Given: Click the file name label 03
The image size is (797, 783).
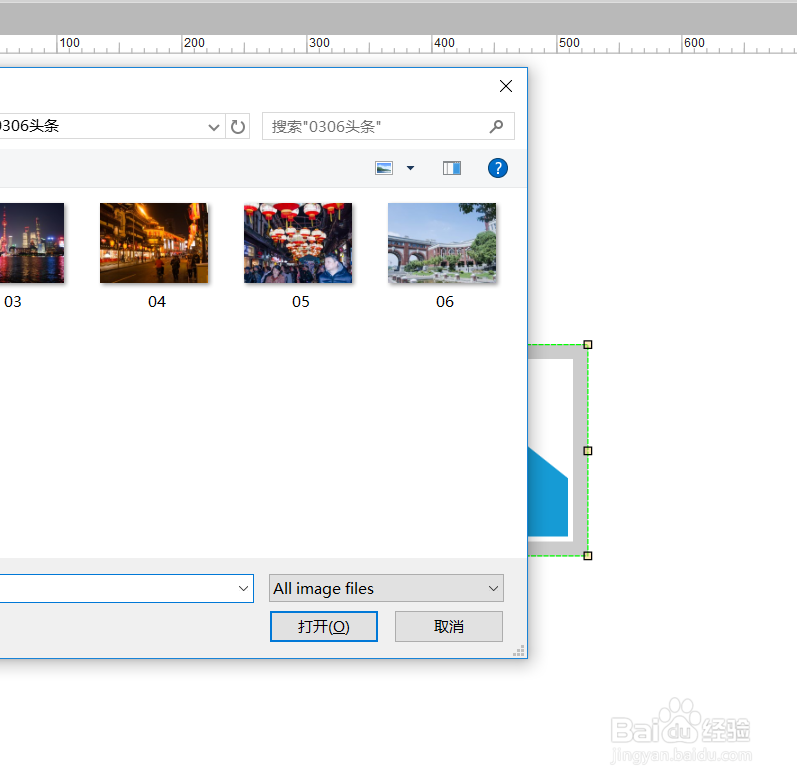Looking at the screenshot, I should click(13, 302).
